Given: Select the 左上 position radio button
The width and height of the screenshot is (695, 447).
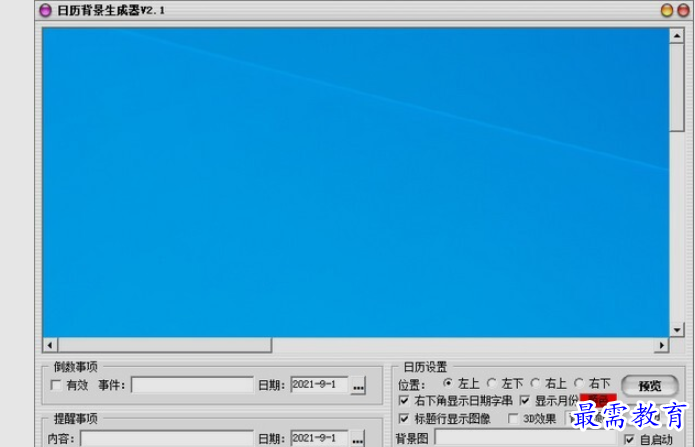Looking at the screenshot, I should [x=448, y=383].
